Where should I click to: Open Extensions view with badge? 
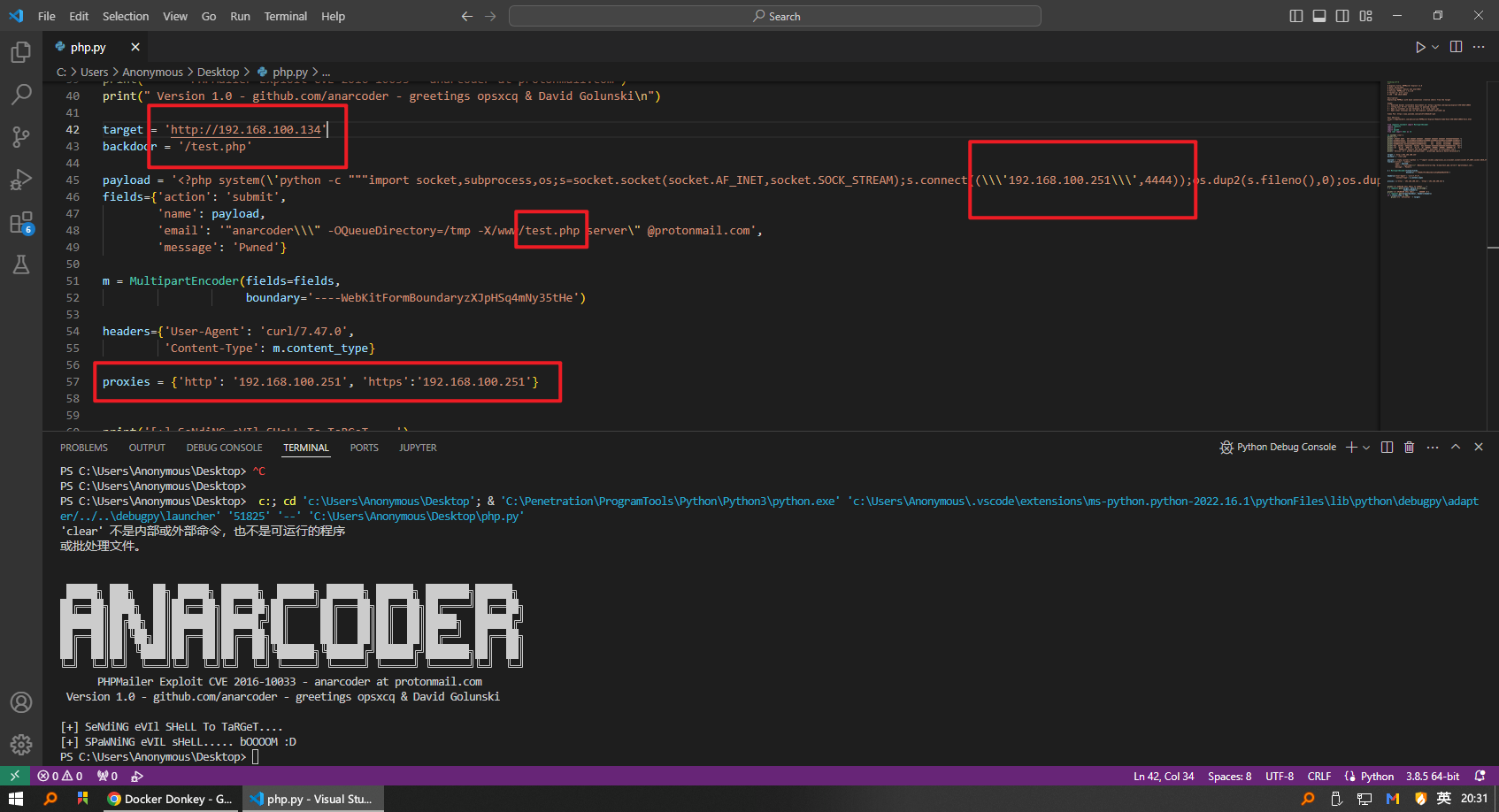21,222
